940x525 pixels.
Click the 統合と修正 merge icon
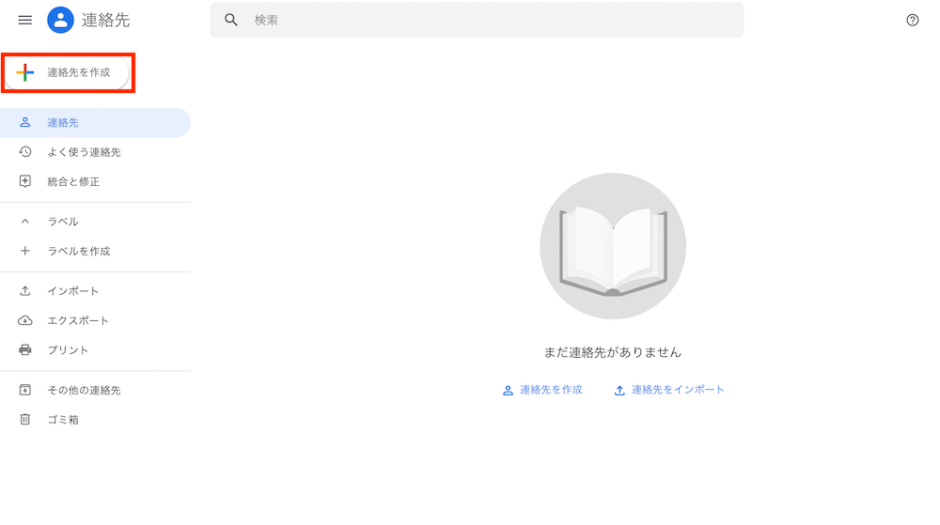(x=26, y=182)
